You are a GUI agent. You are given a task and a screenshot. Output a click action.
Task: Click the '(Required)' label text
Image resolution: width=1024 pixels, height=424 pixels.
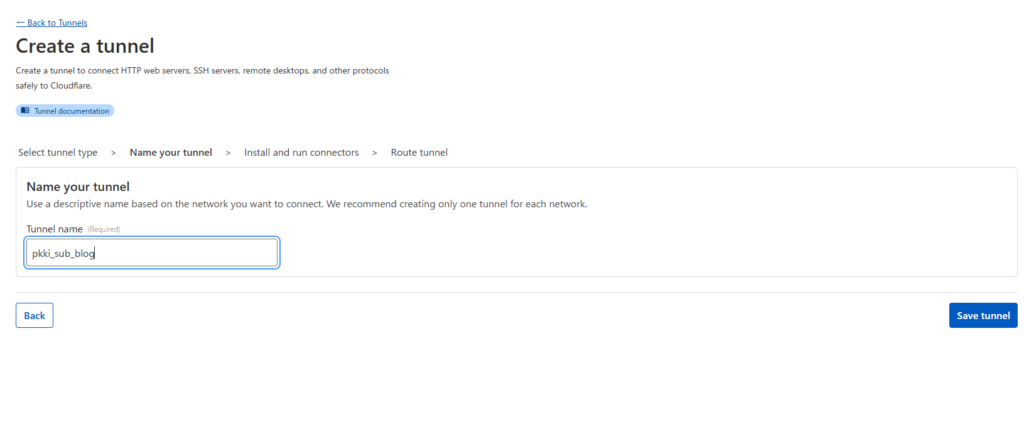104,230
